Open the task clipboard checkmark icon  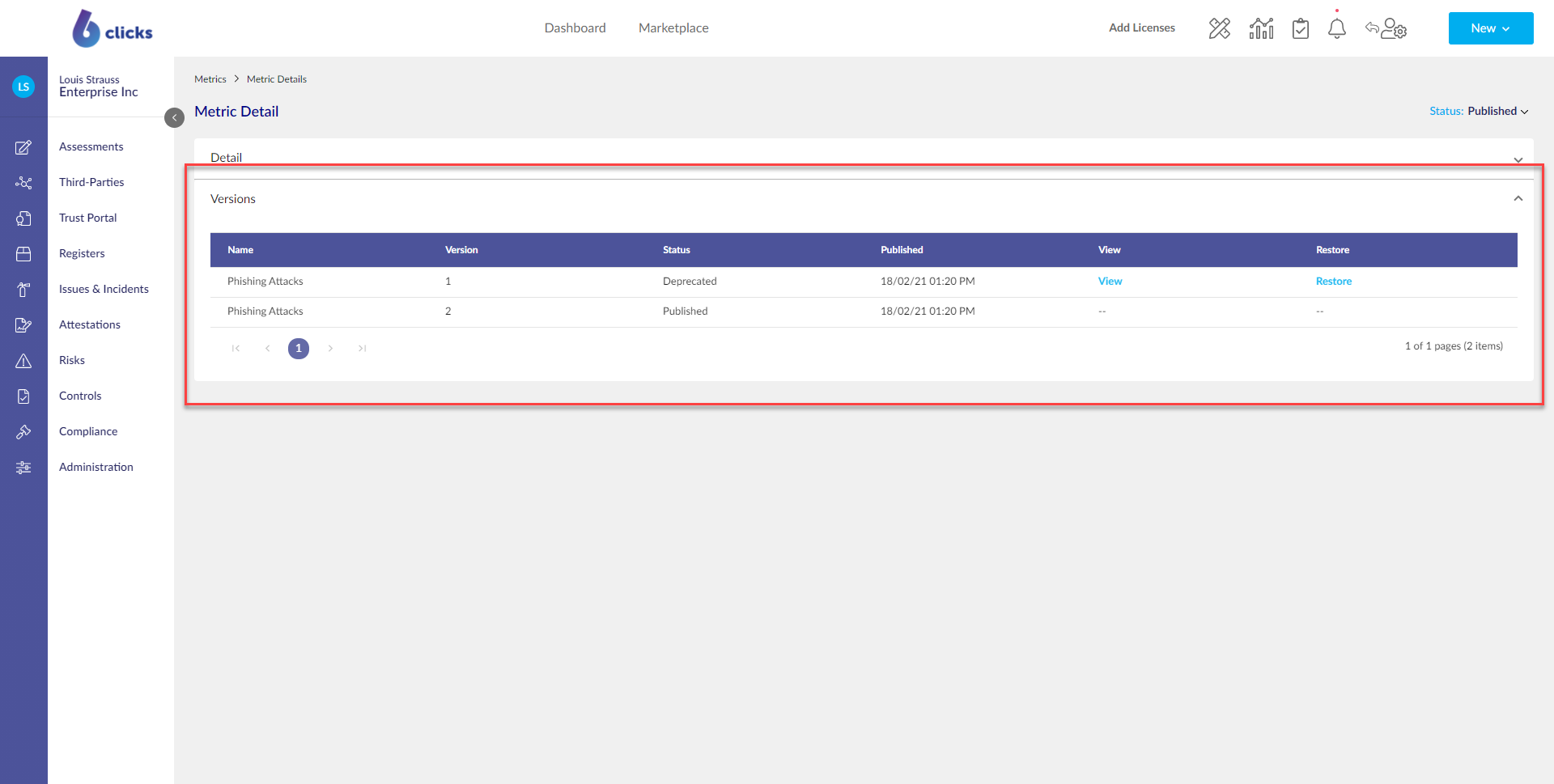pyautogui.click(x=1301, y=28)
